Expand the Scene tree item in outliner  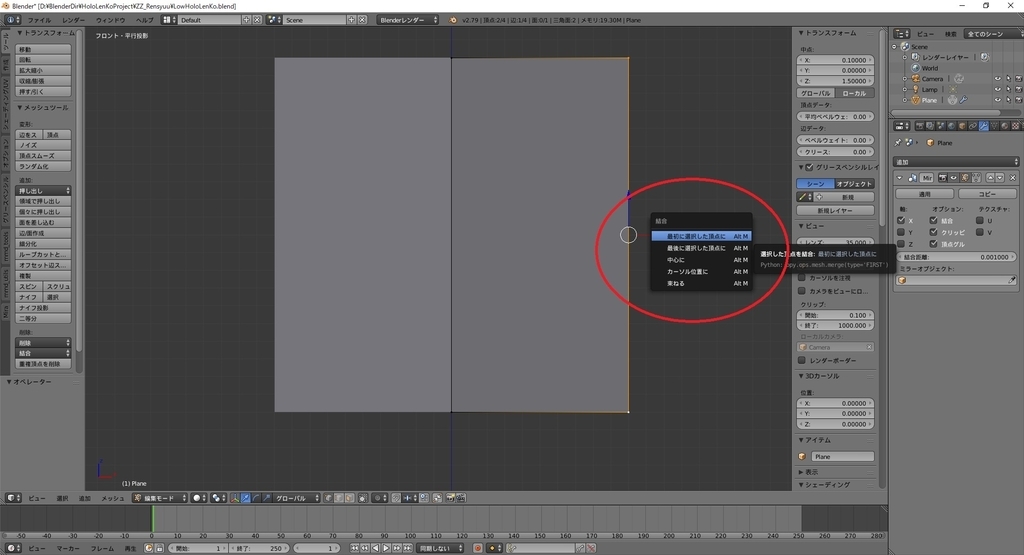(895, 47)
